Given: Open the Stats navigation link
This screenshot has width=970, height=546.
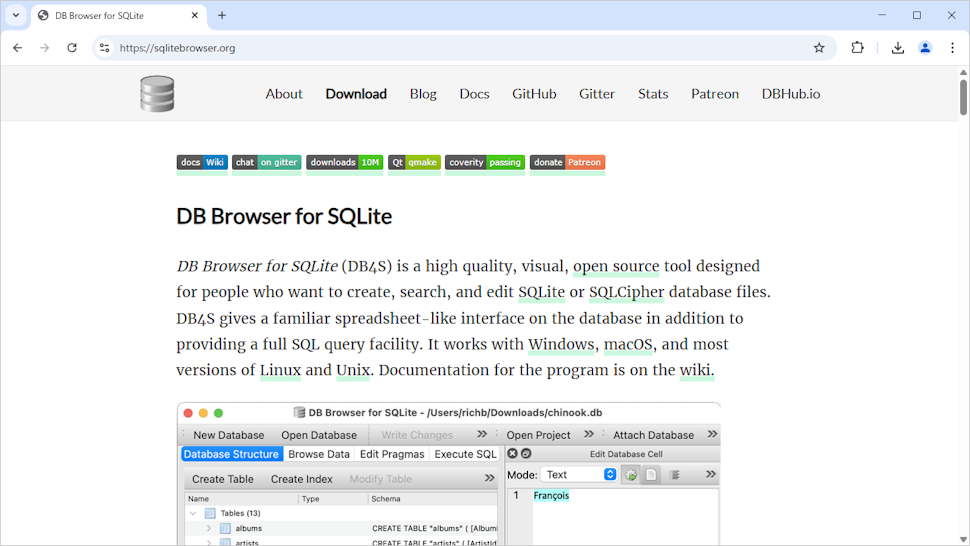Looking at the screenshot, I should 653,94.
